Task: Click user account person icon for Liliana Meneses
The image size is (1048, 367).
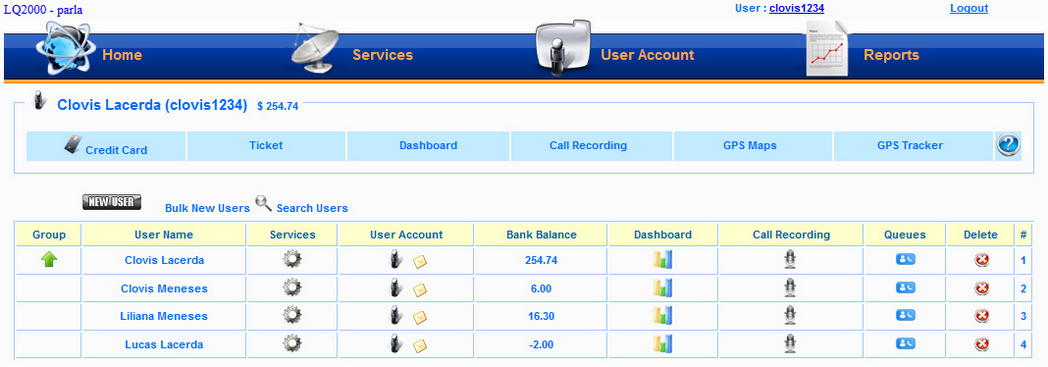Action: pyautogui.click(x=395, y=315)
